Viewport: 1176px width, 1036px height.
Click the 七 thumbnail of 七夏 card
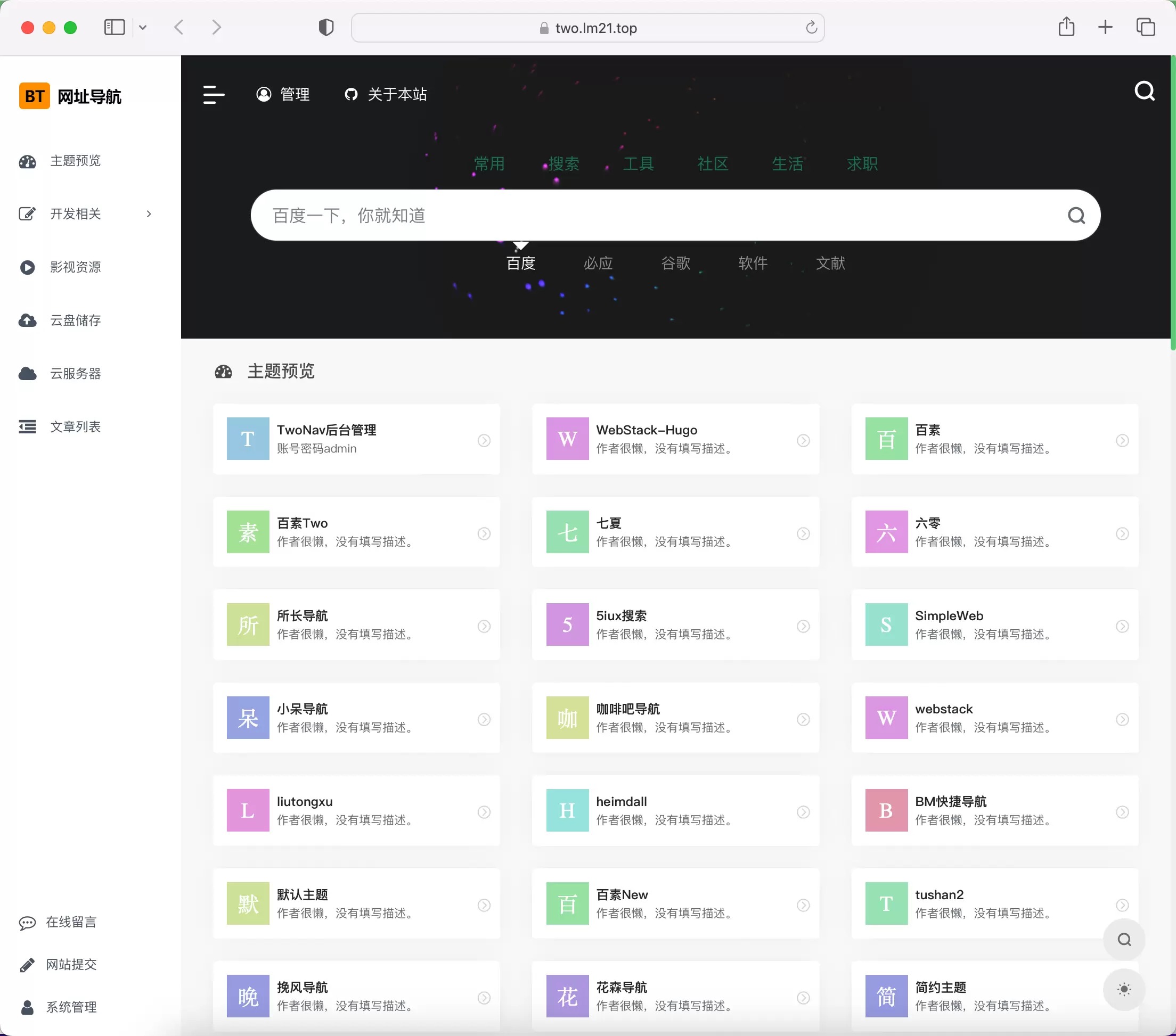[x=567, y=531]
